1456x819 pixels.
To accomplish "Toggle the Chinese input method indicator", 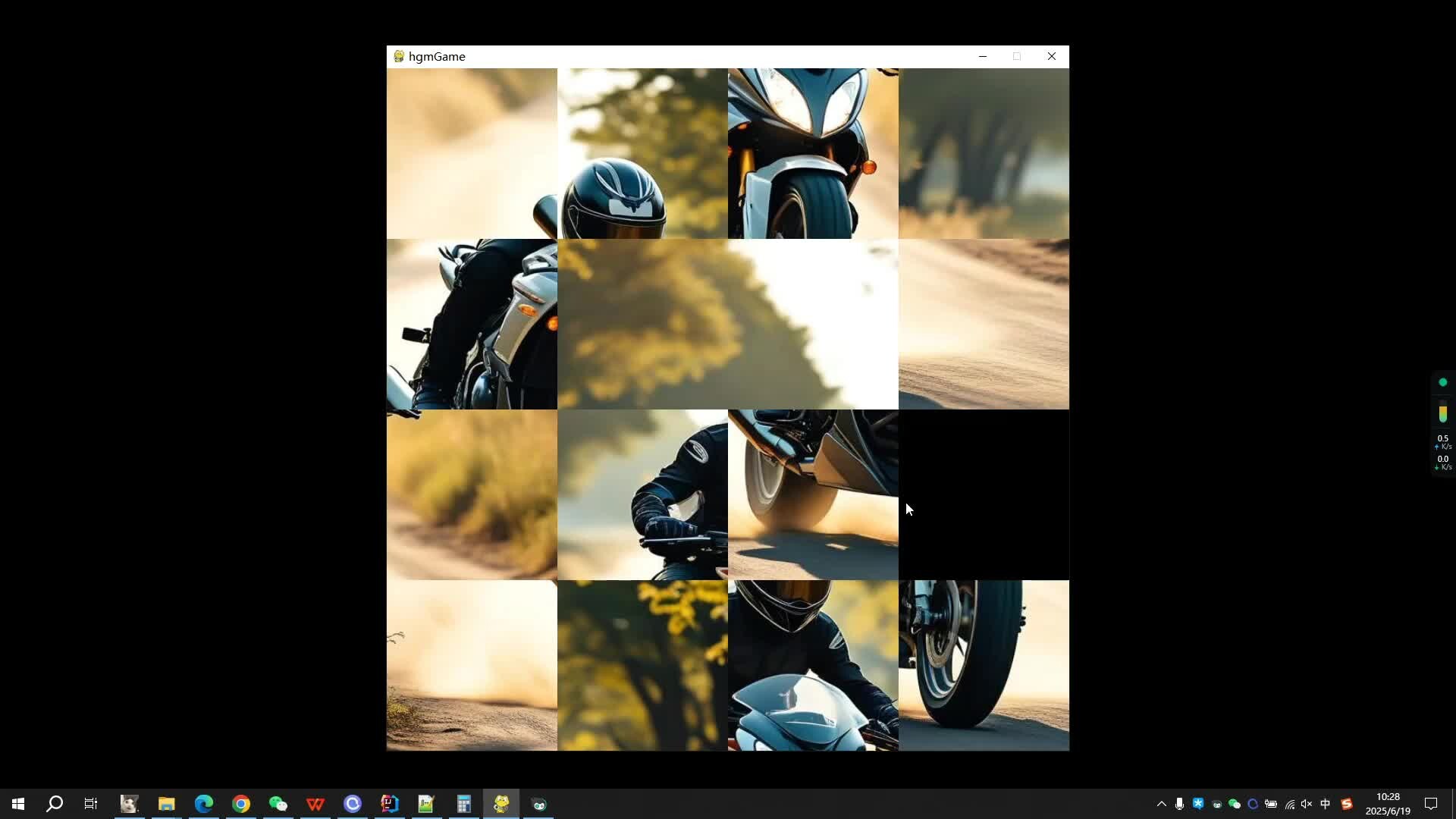I will click(x=1326, y=804).
